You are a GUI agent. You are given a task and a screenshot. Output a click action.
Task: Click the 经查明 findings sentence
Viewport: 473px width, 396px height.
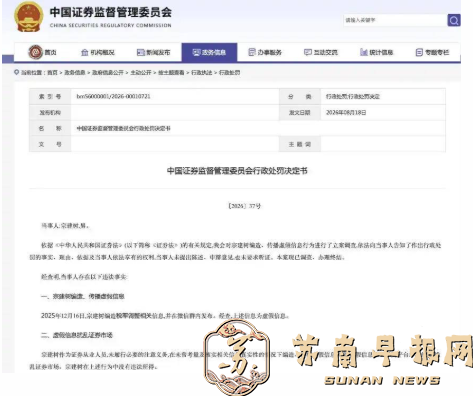pos(84,277)
